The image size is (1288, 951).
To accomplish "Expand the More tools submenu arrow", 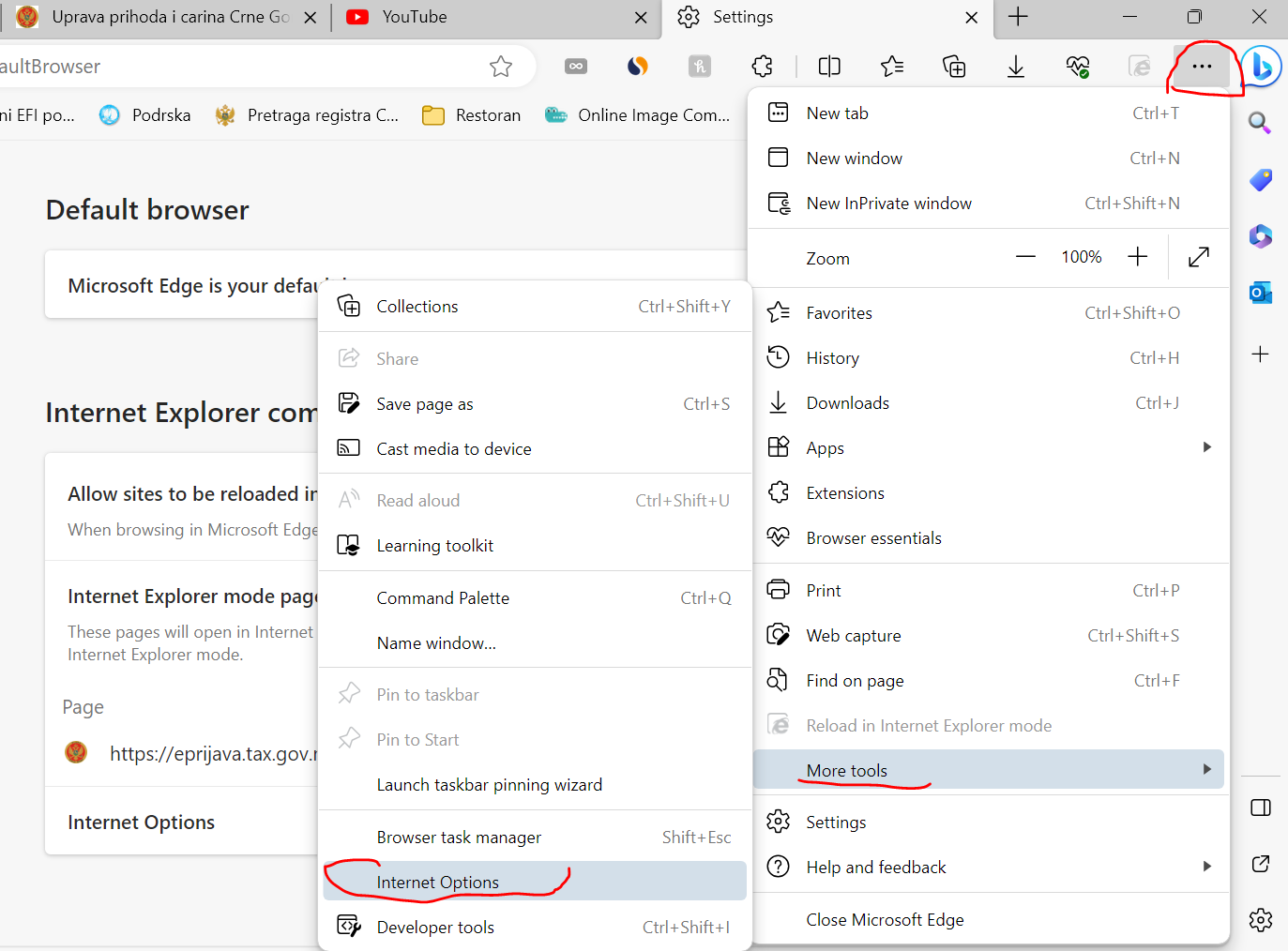I will point(1207,769).
